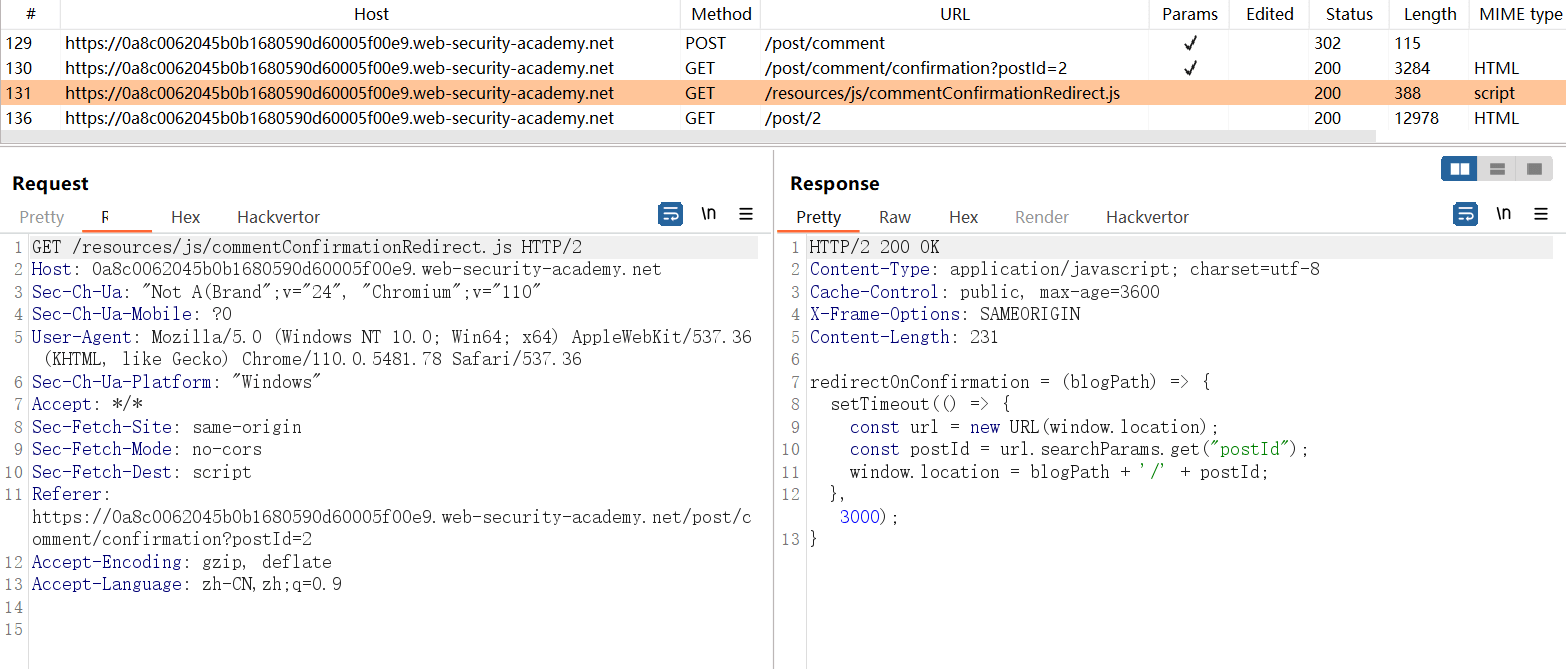Switch to side-by-side layout view icon
1566x669 pixels.
click(1459, 169)
